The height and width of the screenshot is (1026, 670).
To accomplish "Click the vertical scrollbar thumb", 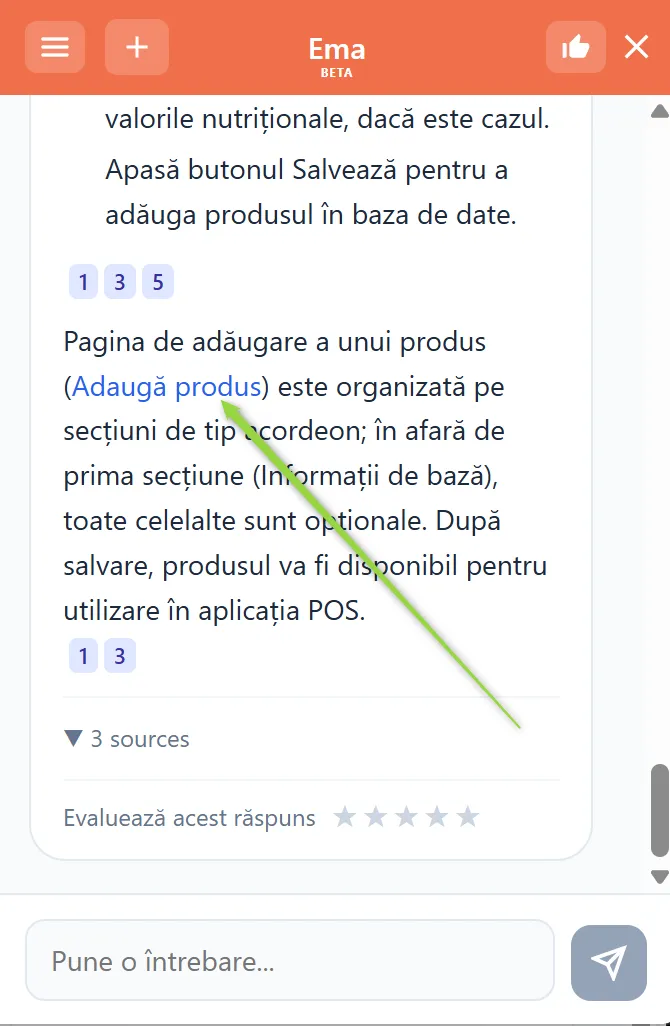I will coord(660,810).
